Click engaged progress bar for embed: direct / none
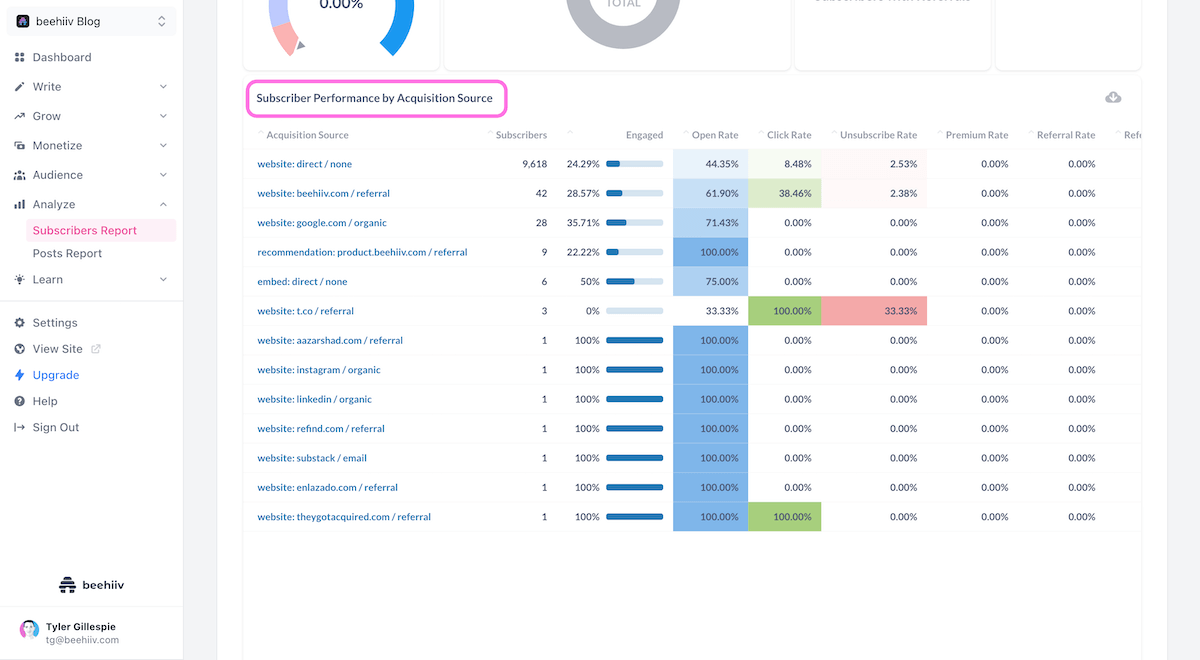Screen dimensions: 1200x660 [x=634, y=282]
